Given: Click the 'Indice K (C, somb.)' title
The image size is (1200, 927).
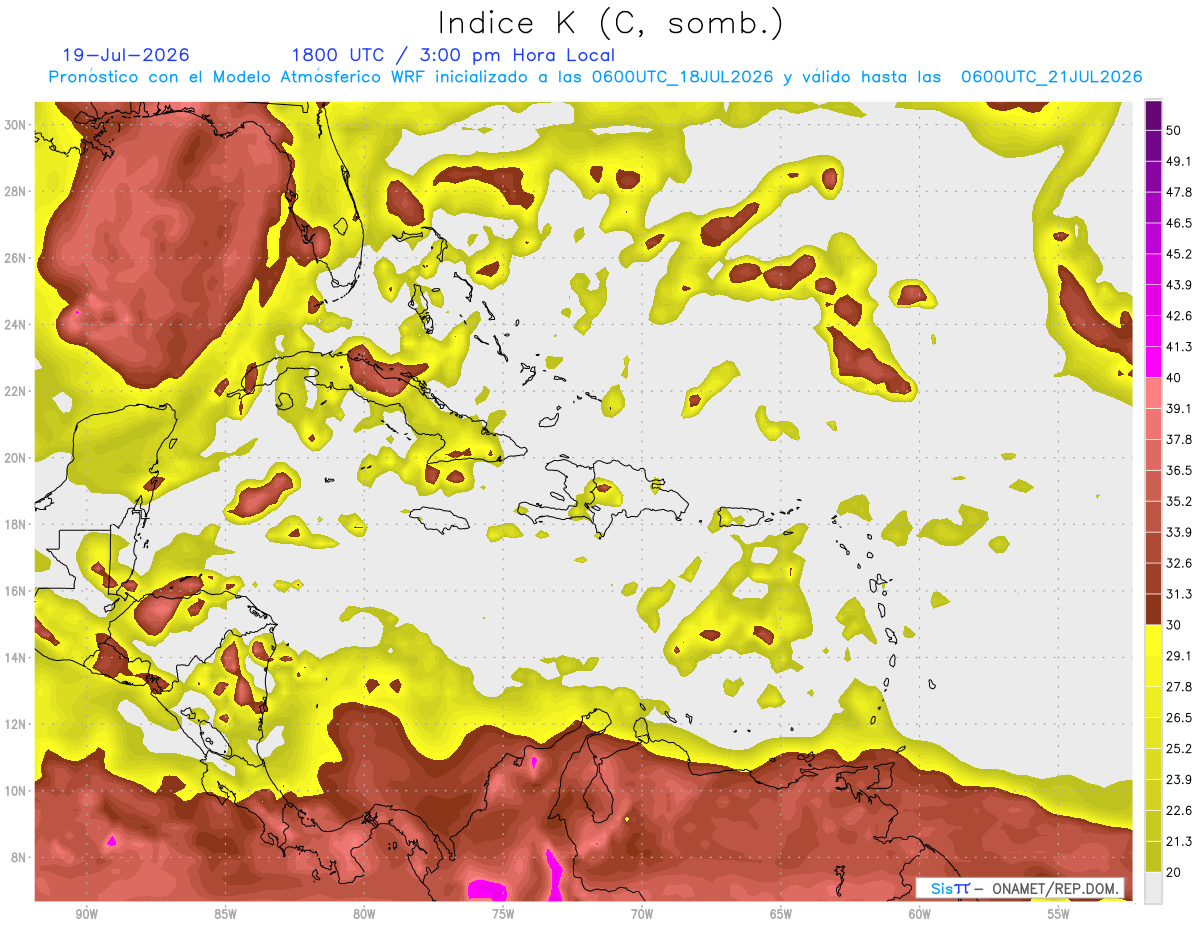Looking at the screenshot, I should pos(610,24).
